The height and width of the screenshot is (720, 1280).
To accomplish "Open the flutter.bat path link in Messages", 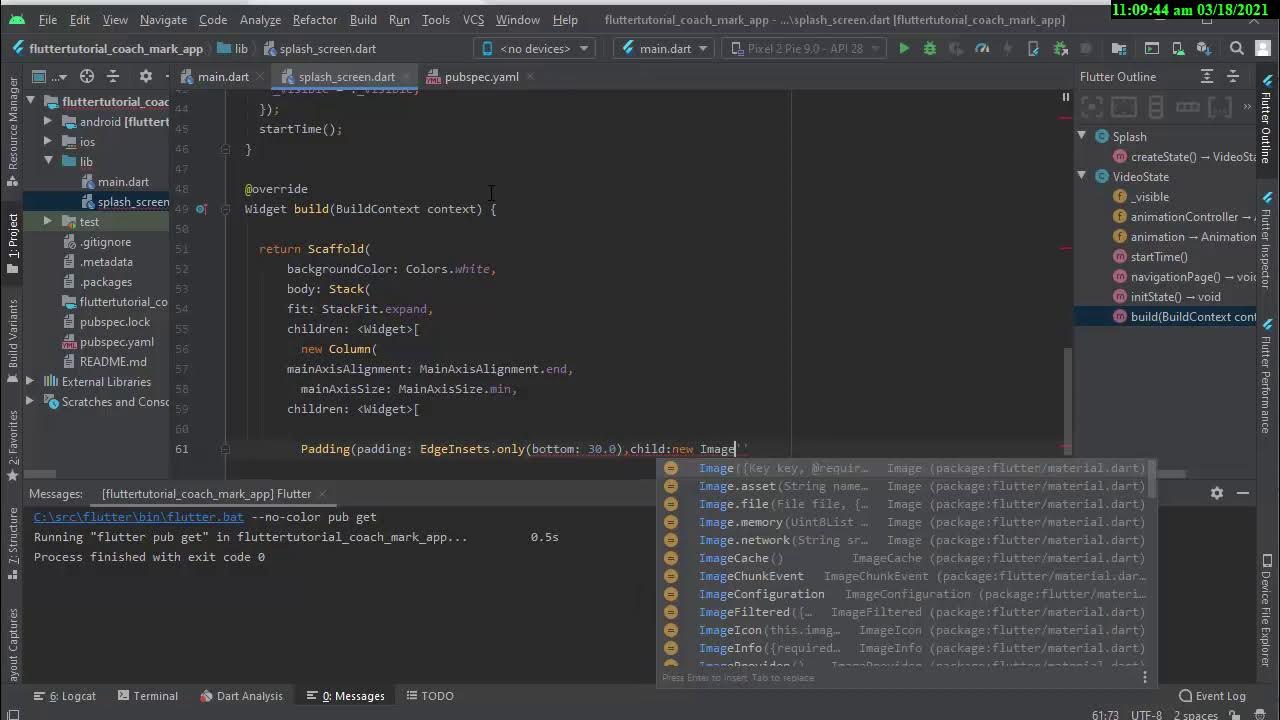I will click(x=138, y=517).
